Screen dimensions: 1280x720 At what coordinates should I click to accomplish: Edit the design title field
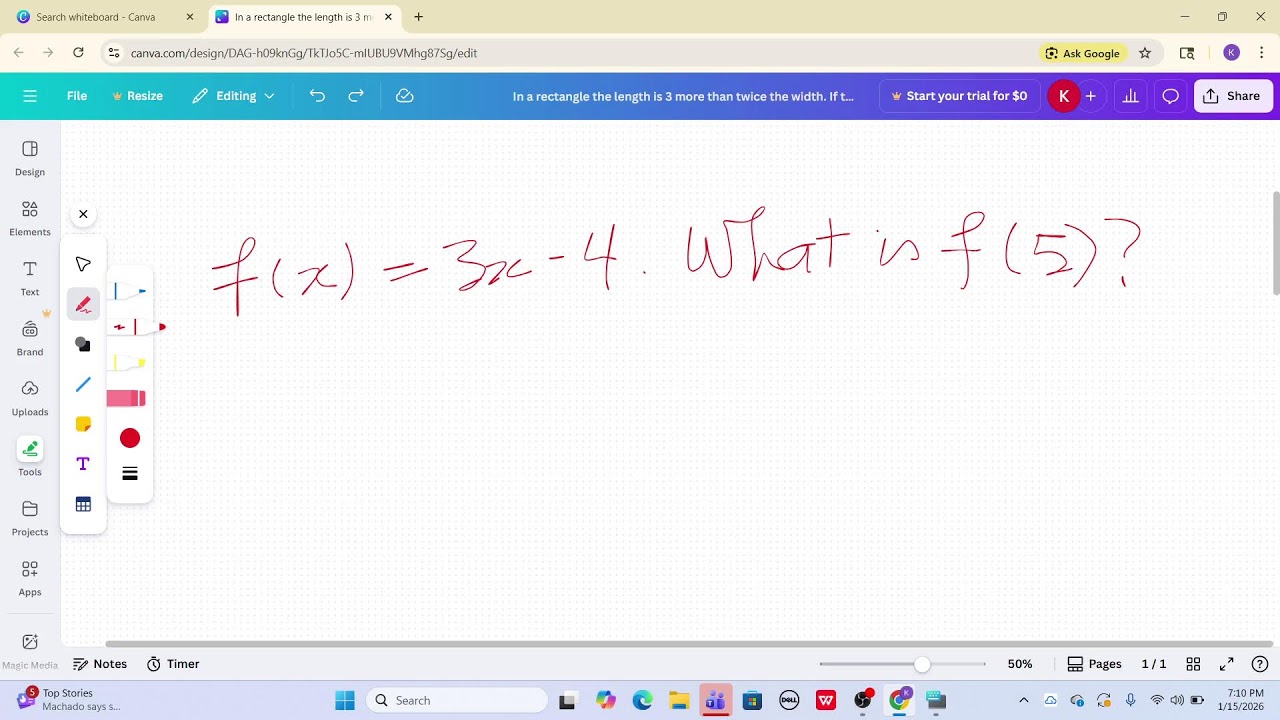point(683,96)
